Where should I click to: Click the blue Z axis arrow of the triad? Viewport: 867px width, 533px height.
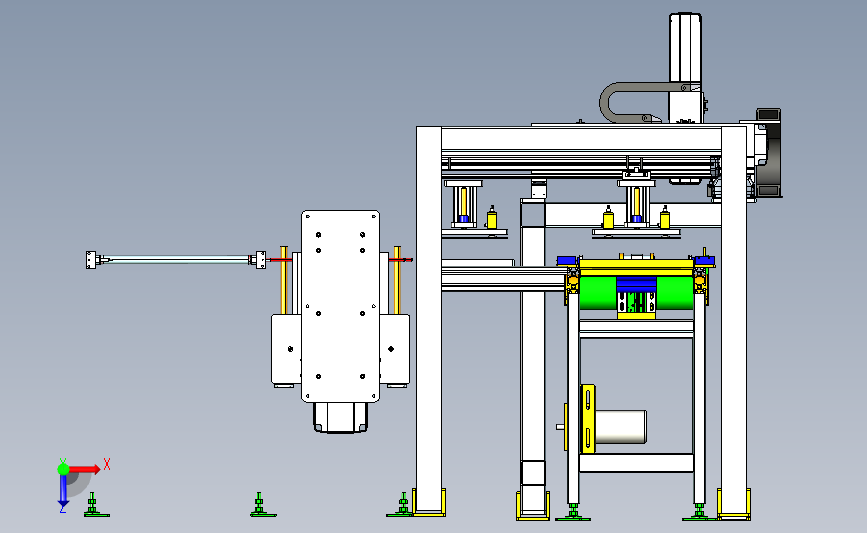click(63, 490)
